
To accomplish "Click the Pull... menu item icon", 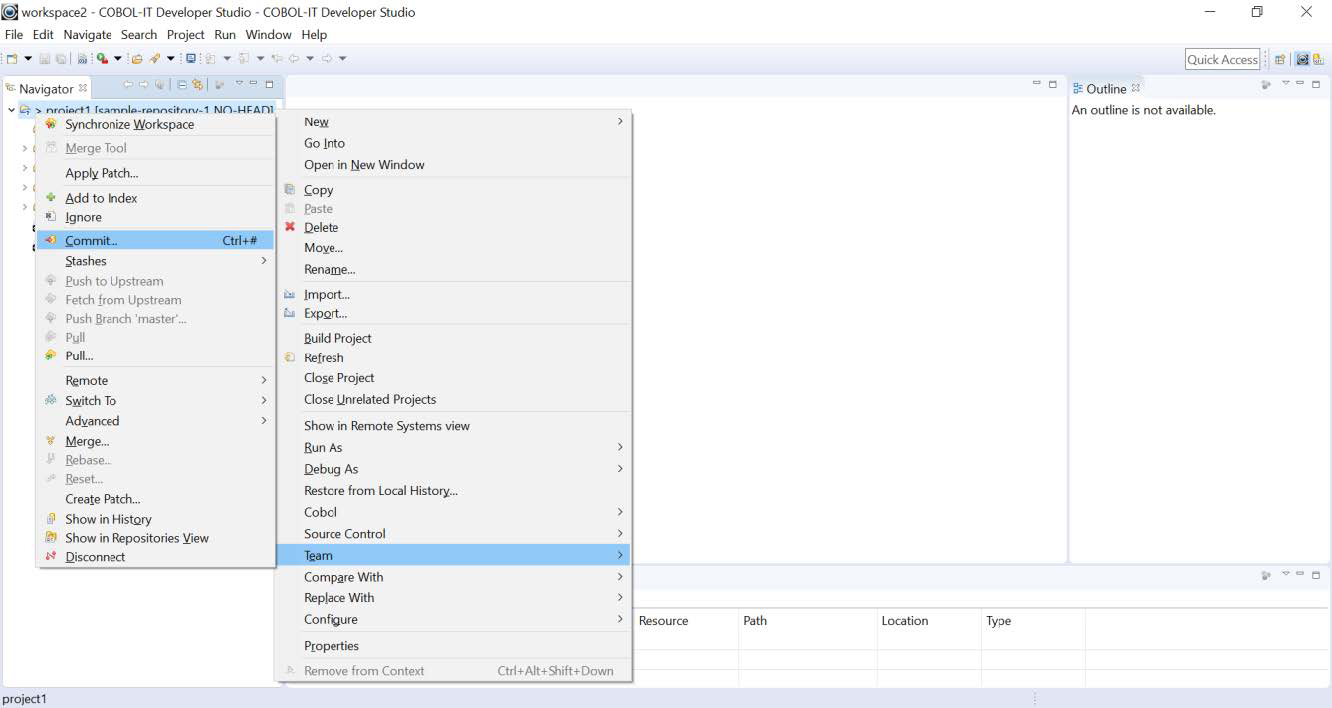I will 51,355.
